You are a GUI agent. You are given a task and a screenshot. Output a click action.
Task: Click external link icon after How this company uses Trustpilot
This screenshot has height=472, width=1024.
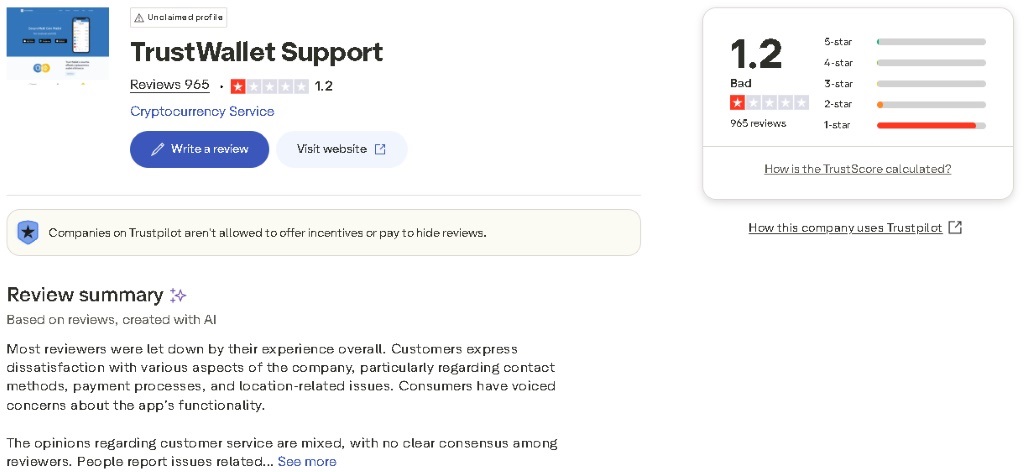pyautogui.click(x=955, y=228)
